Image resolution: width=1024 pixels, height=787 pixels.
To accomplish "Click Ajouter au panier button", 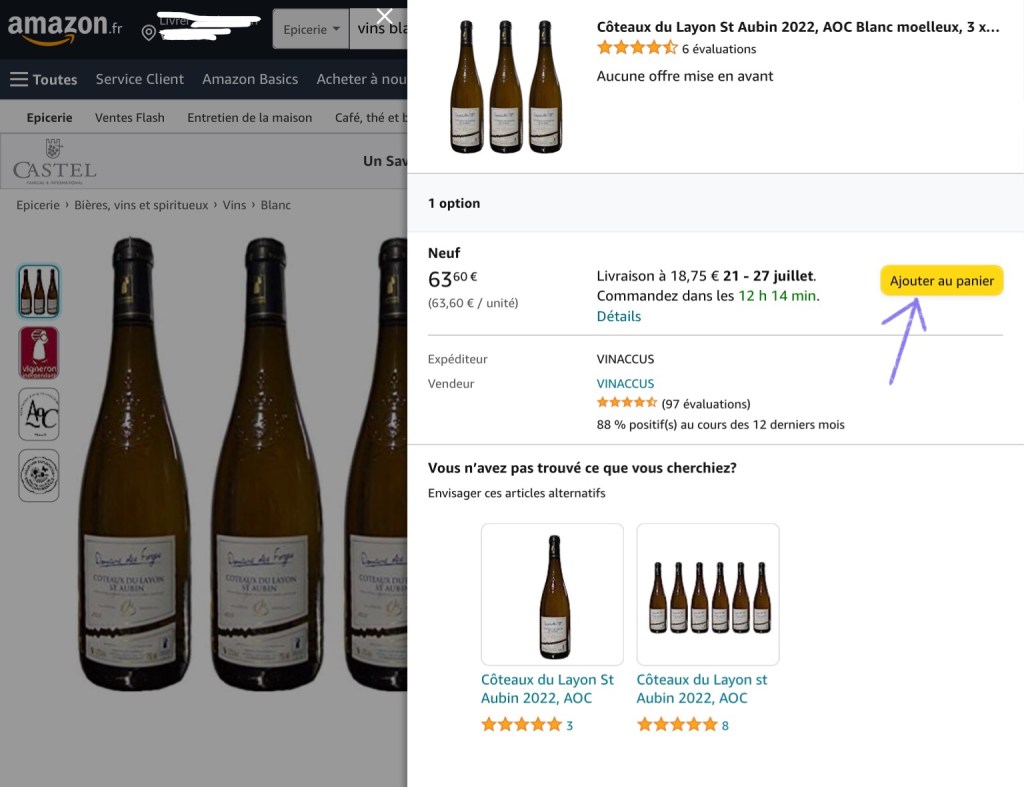I will tap(941, 281).
